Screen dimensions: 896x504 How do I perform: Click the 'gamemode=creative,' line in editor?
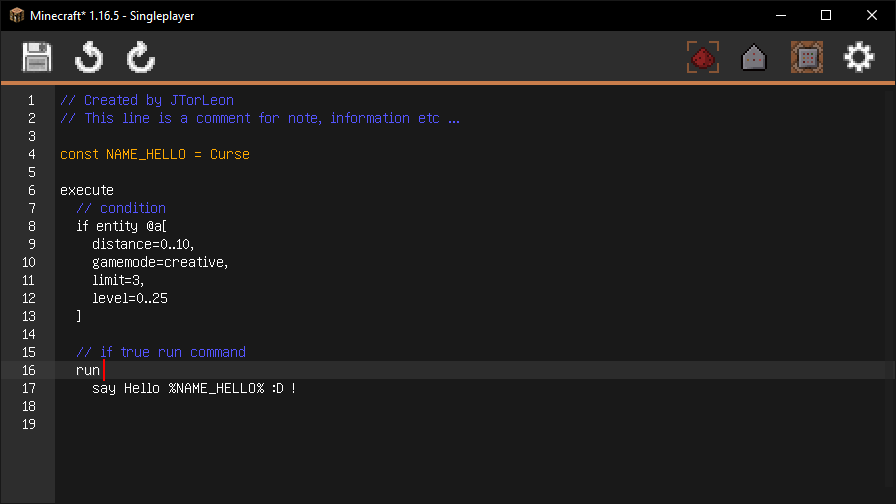tap(160, 262)
